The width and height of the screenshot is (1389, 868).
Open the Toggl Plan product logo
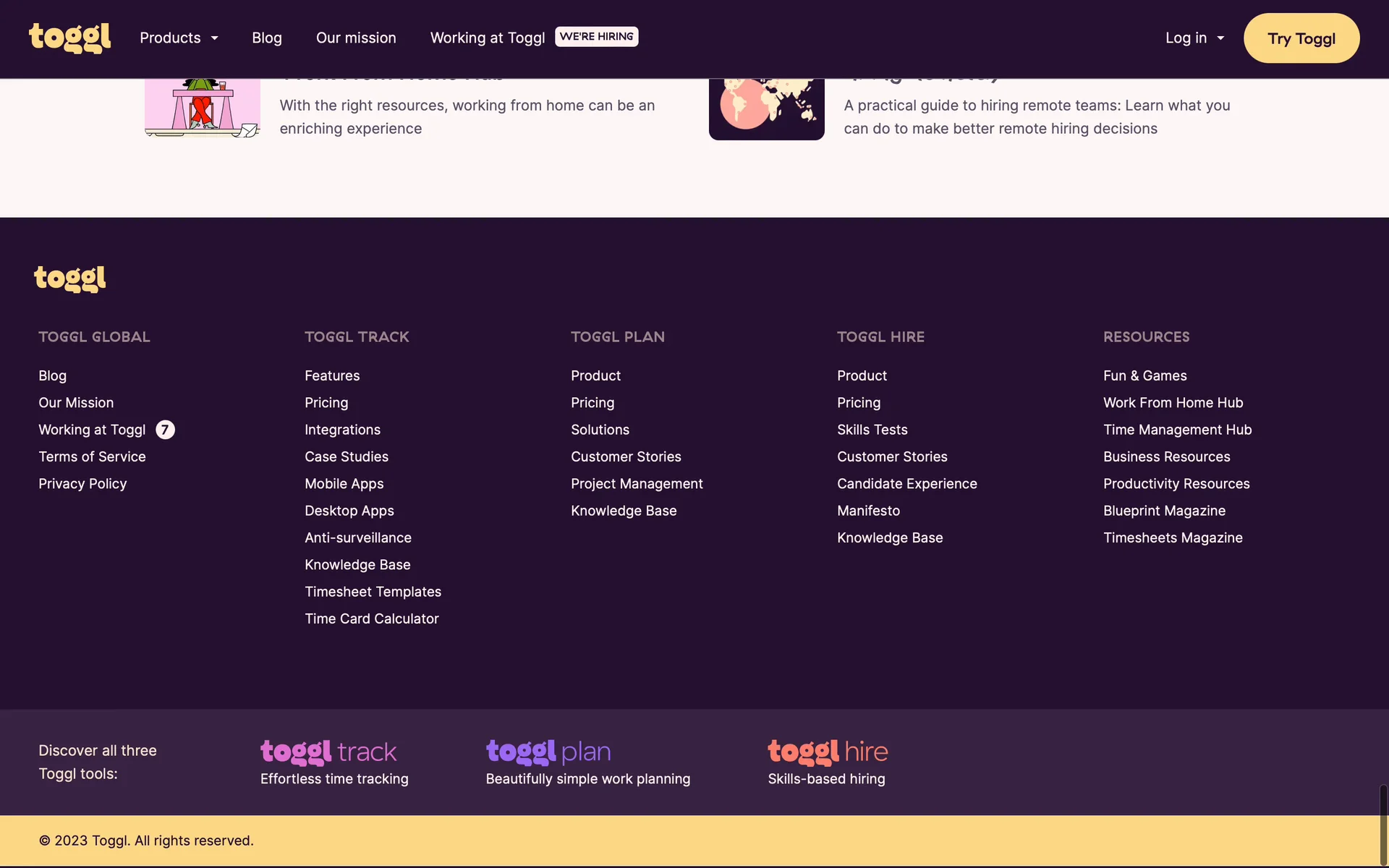coord(548,752)
